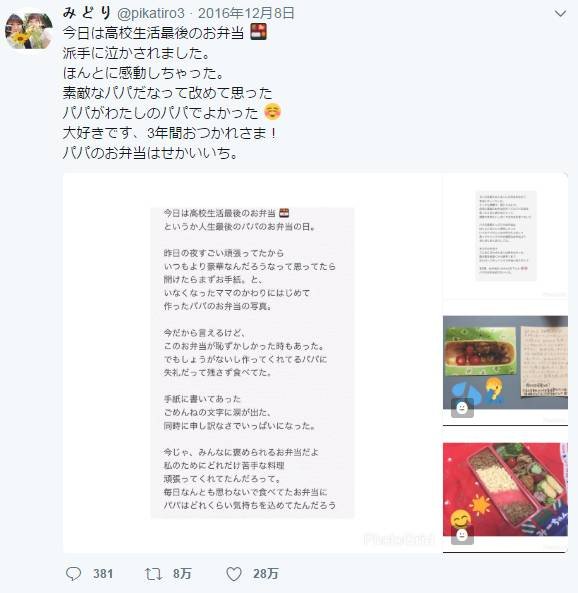Click the 28万 likes count
The image size is (578, 593).
[266, 574]
